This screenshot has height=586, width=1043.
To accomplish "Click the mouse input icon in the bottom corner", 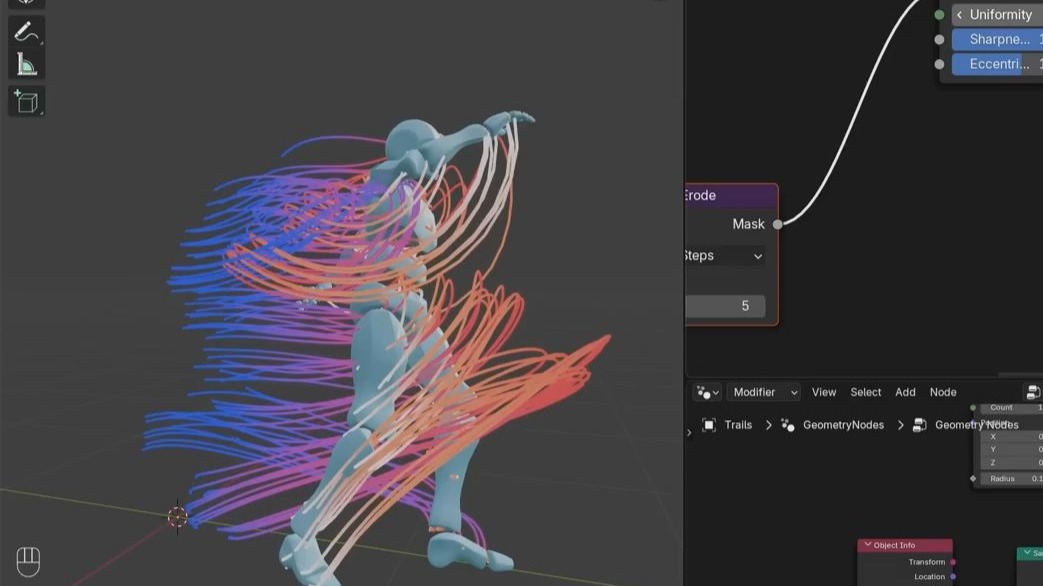I will click(28, 560).
